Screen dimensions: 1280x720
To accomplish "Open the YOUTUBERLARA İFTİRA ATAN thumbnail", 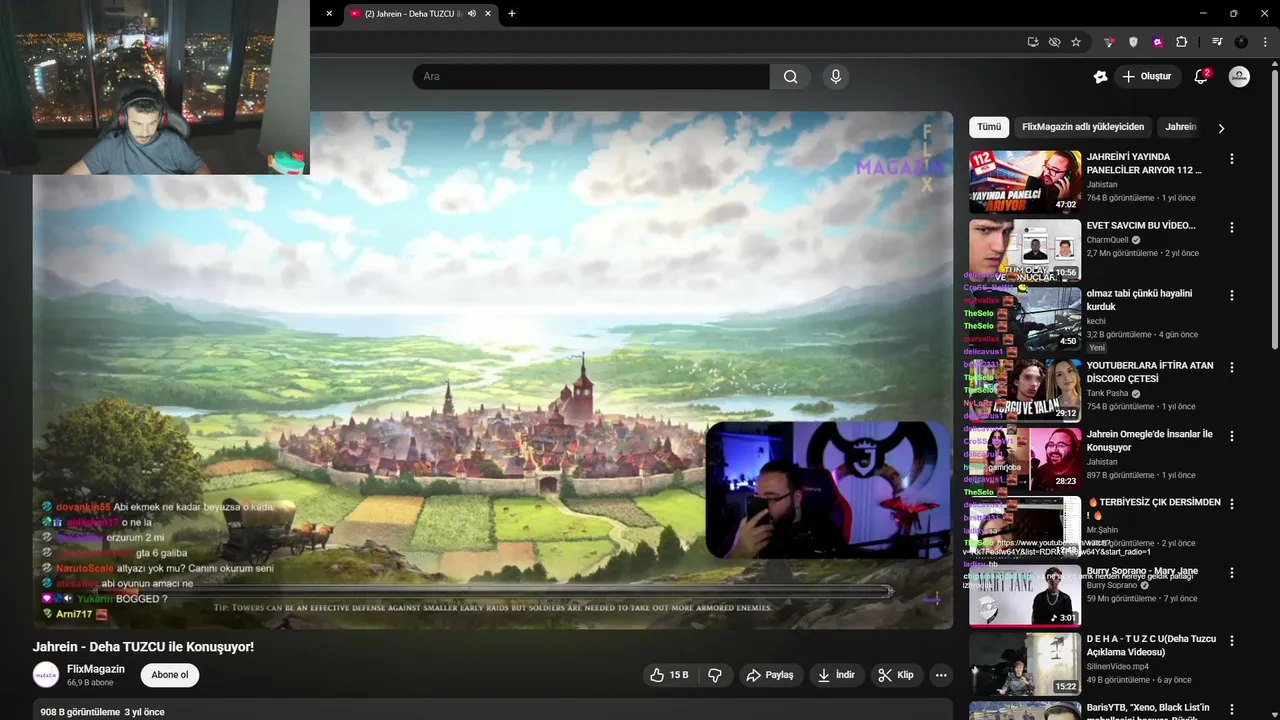I will pyautogui.click(x=1025, y=390).
